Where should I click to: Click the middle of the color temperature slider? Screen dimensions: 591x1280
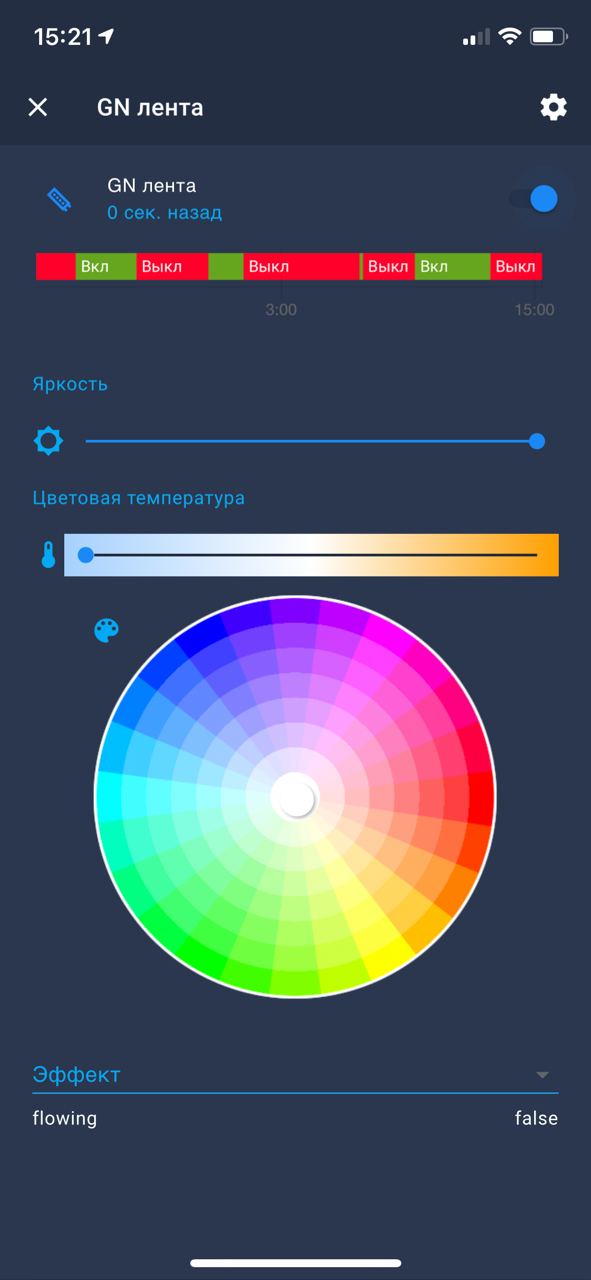pos(311,555)
